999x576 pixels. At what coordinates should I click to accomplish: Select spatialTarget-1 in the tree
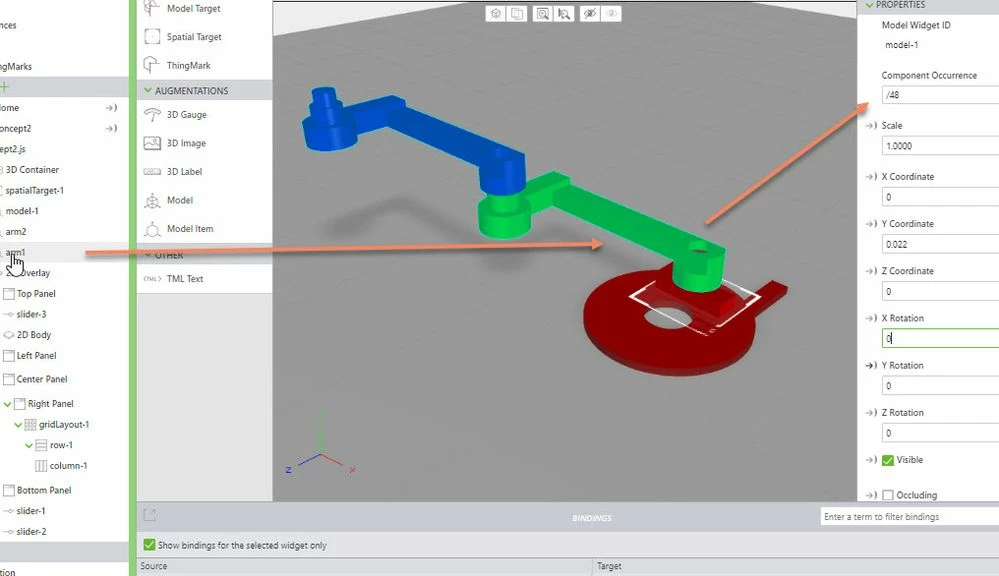click(x=34, y=190)
